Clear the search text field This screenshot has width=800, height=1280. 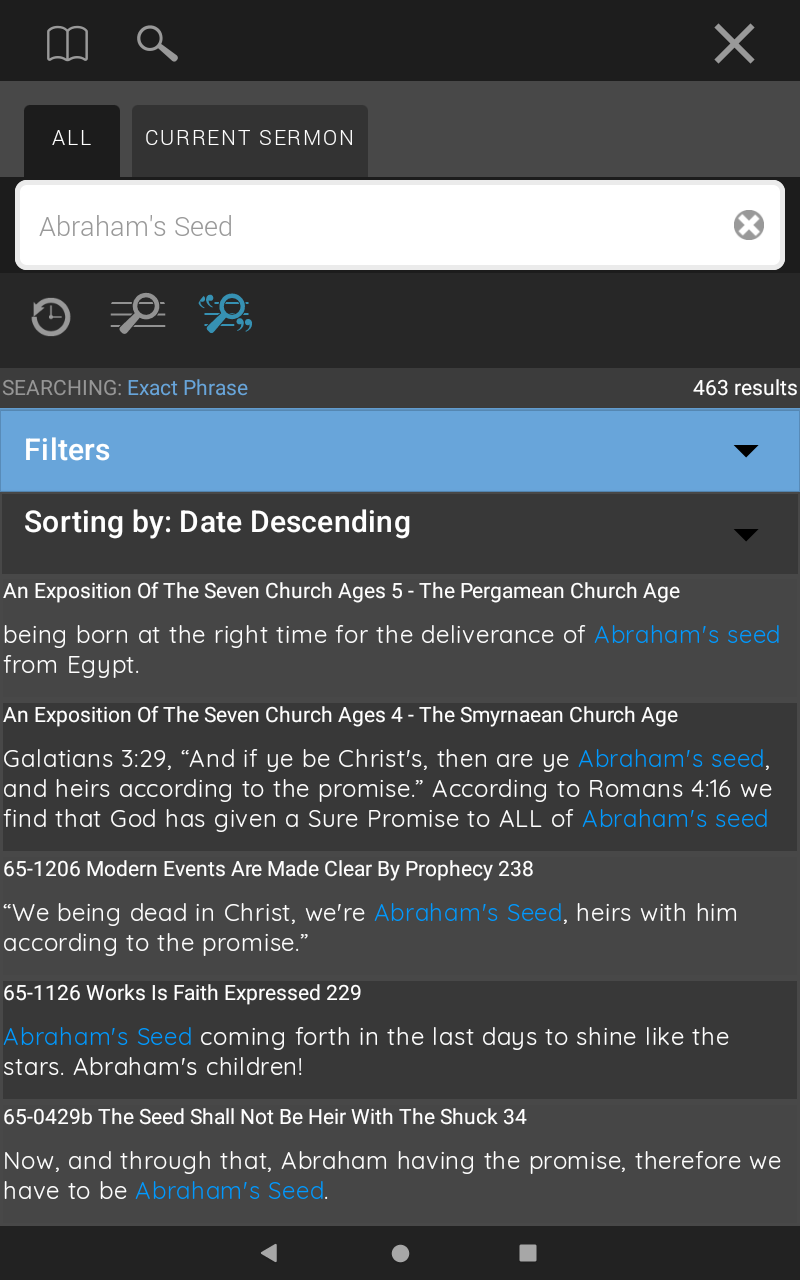tap(749, 225)
